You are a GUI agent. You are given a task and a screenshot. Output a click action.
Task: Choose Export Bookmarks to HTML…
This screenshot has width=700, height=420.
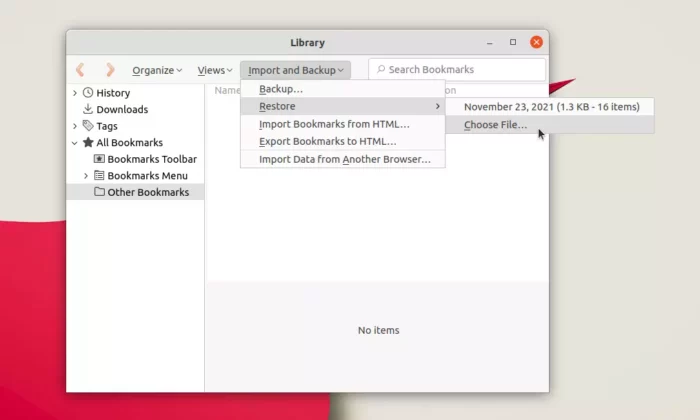point(343,141)
